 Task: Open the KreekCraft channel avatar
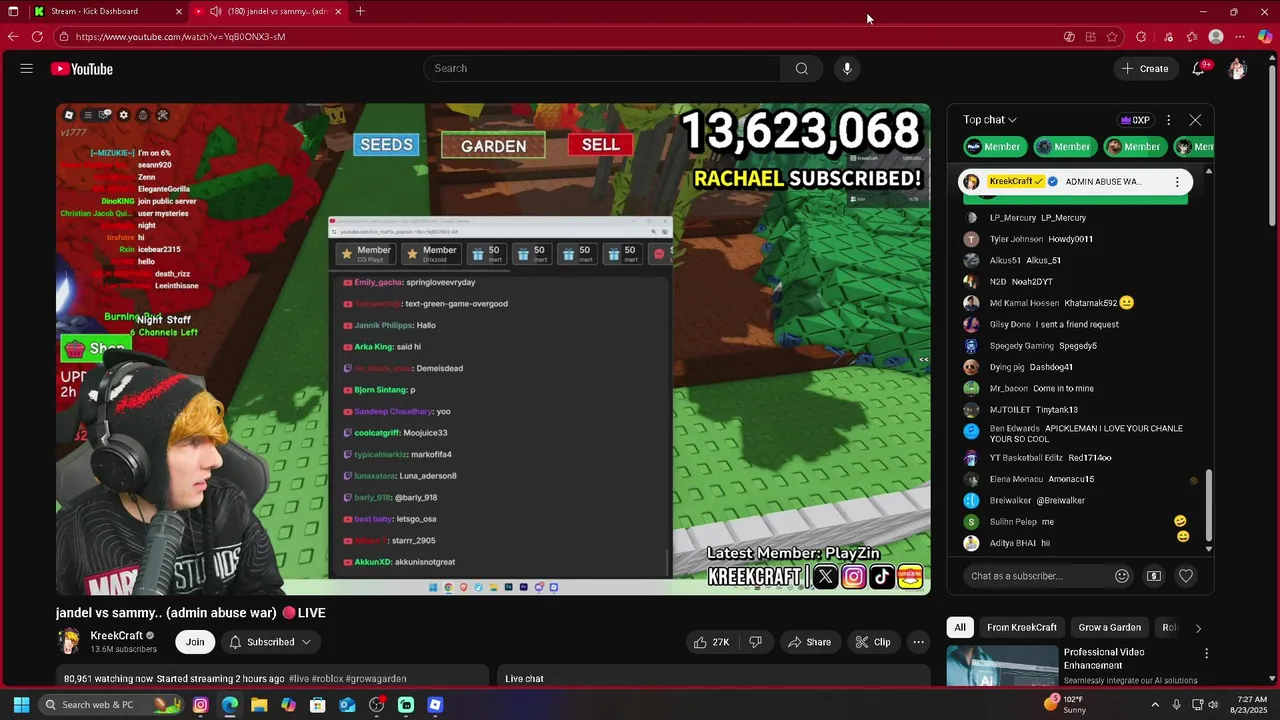click(69, 642)
